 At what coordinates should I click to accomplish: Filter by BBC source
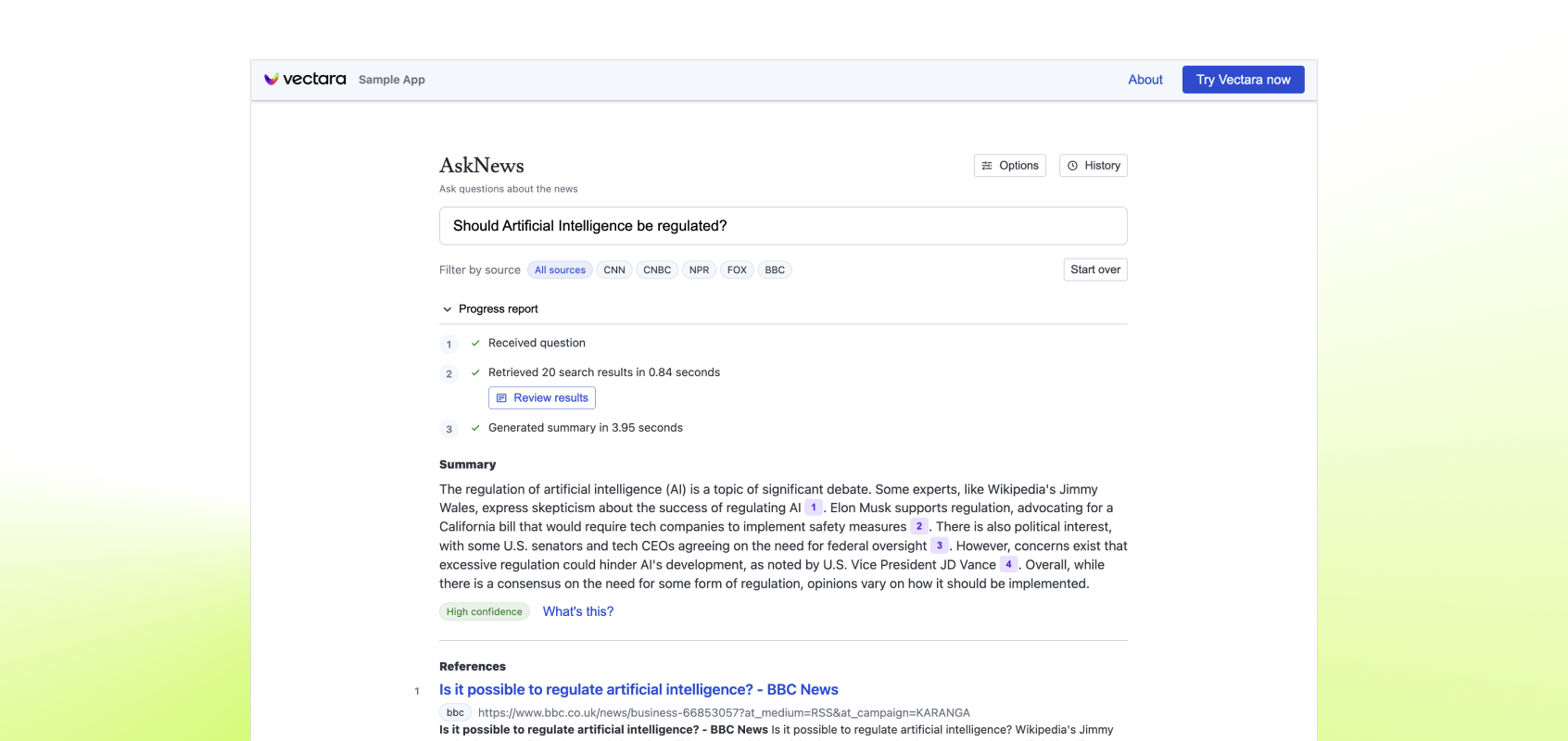(775, 270)
